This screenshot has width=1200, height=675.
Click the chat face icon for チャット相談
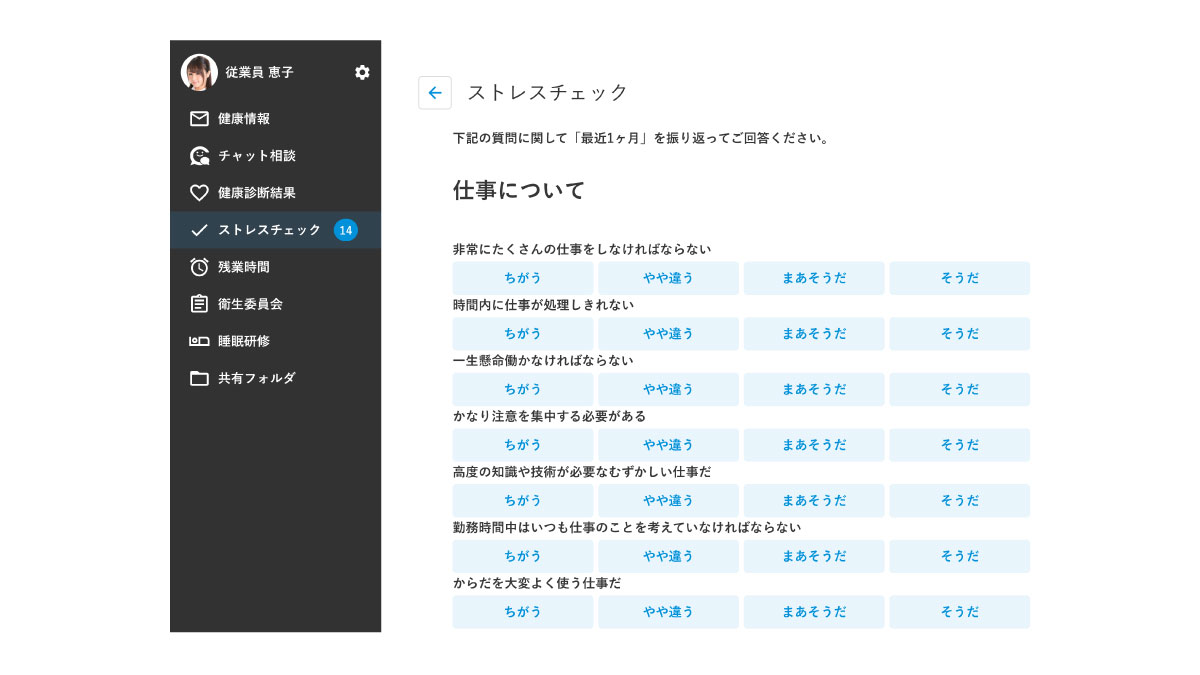pyautogui.click(x=199, y=156)
